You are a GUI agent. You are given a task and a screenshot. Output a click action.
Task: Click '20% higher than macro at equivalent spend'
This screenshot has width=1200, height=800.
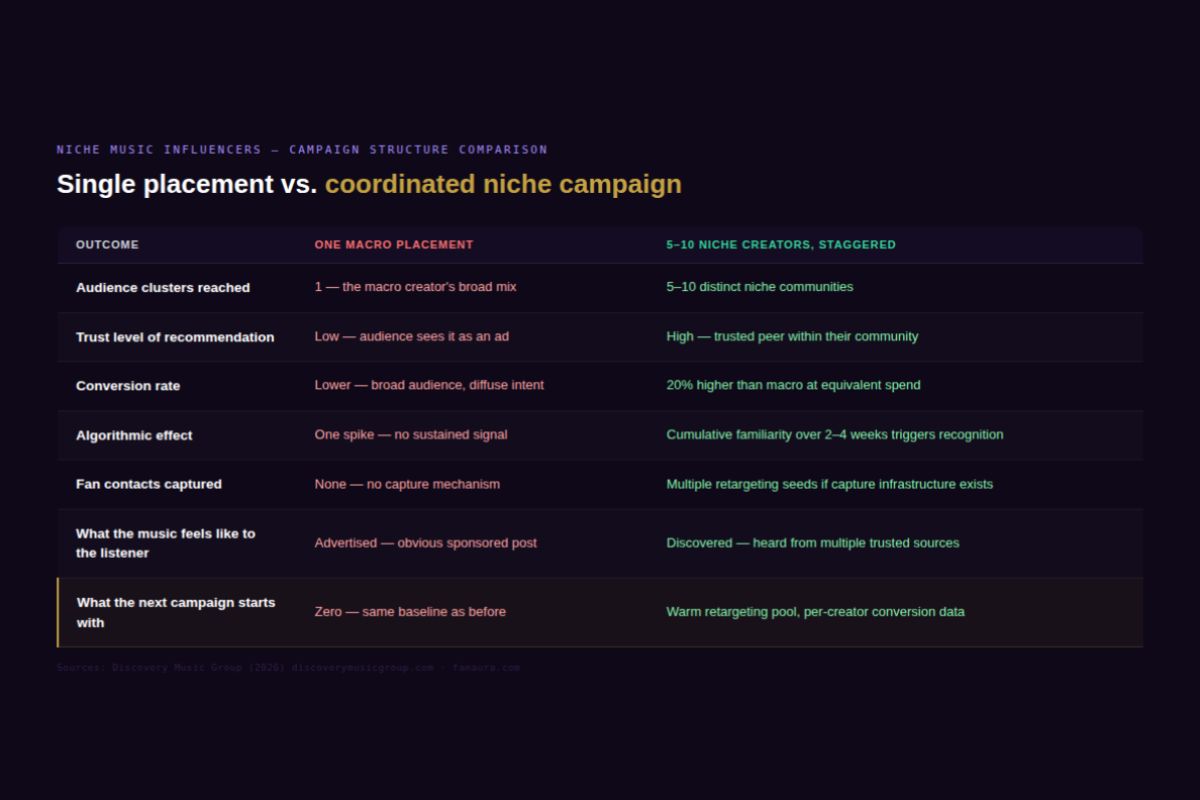pos(794,385)
